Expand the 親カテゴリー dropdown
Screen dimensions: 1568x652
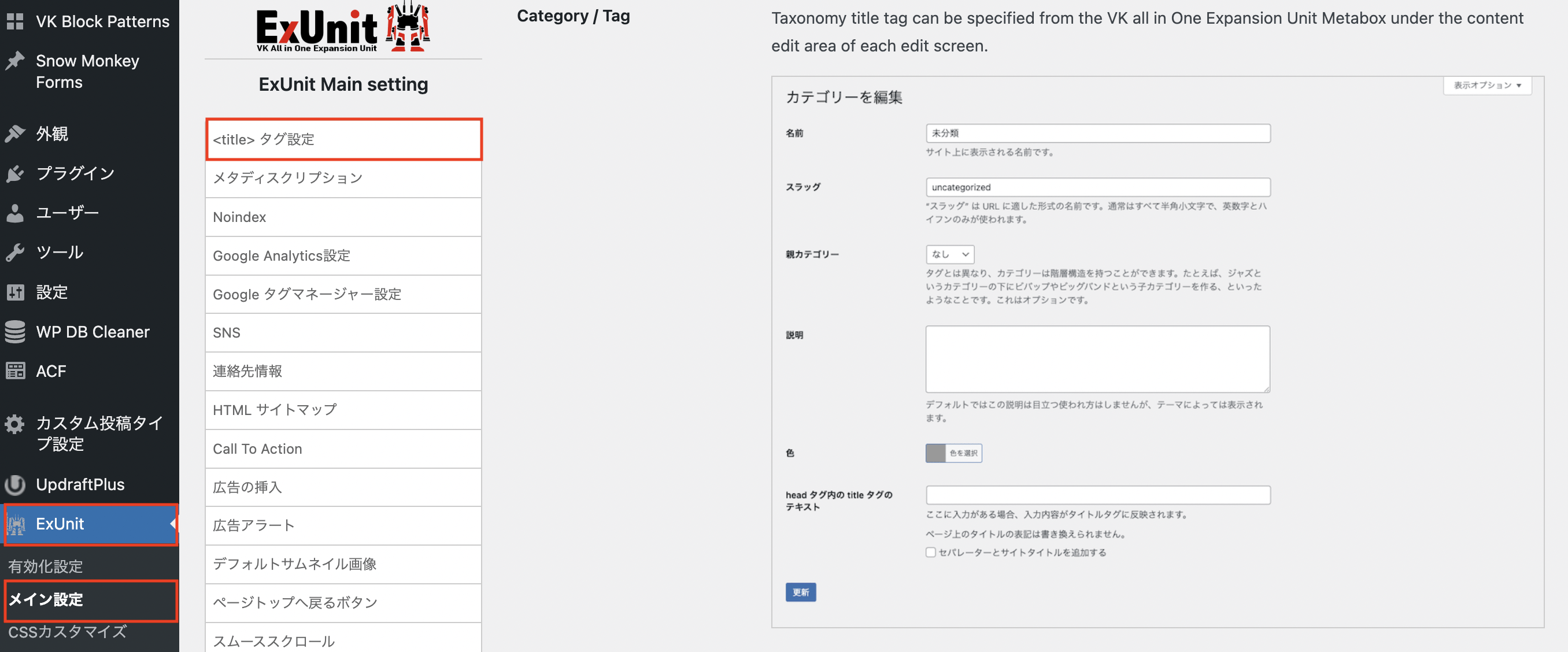(x=949, y=254)
